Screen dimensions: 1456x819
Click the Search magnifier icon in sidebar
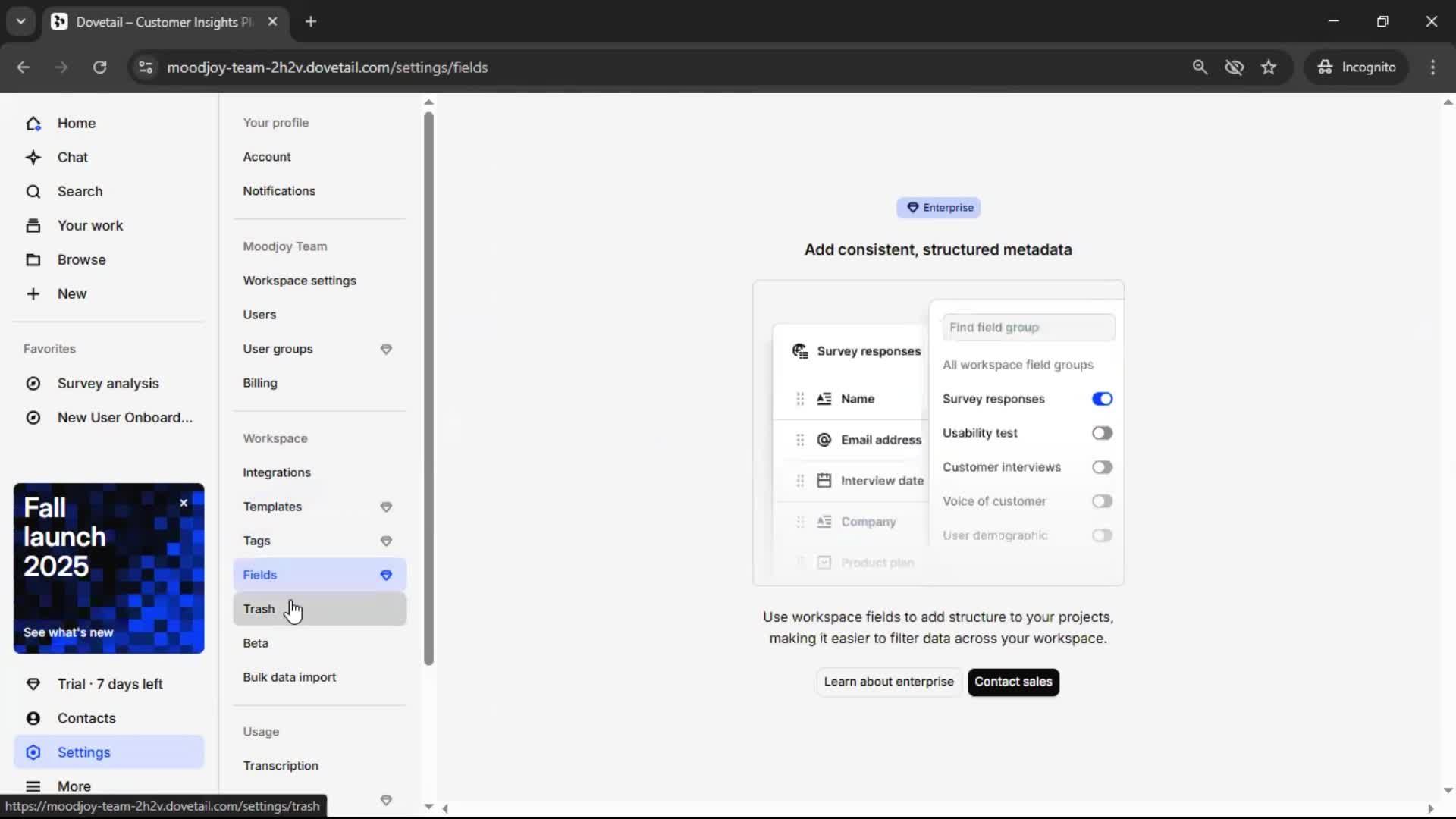[x=33, y=192]
